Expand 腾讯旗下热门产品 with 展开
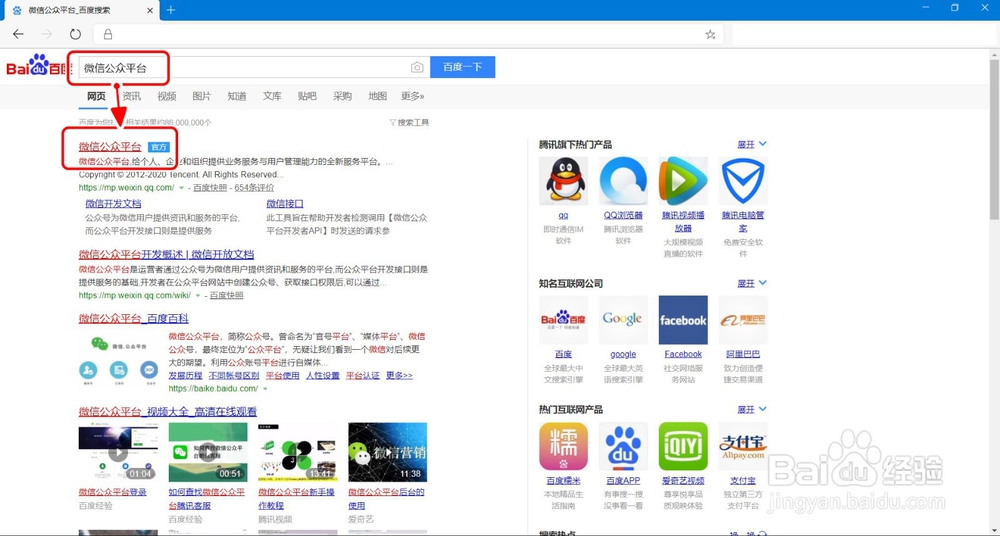This screenshot has width=1000, height=536. point(752,144)
